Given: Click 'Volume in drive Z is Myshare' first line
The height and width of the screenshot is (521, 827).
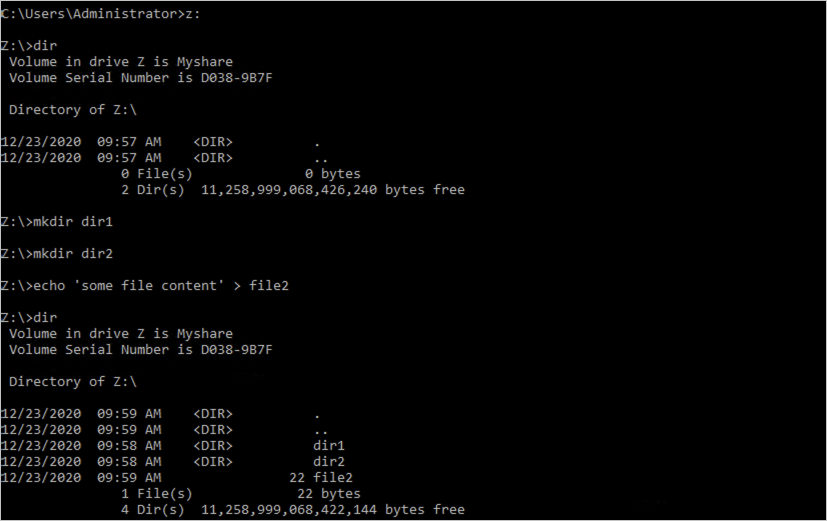Looking at the screenshot, I should [121, 62].
